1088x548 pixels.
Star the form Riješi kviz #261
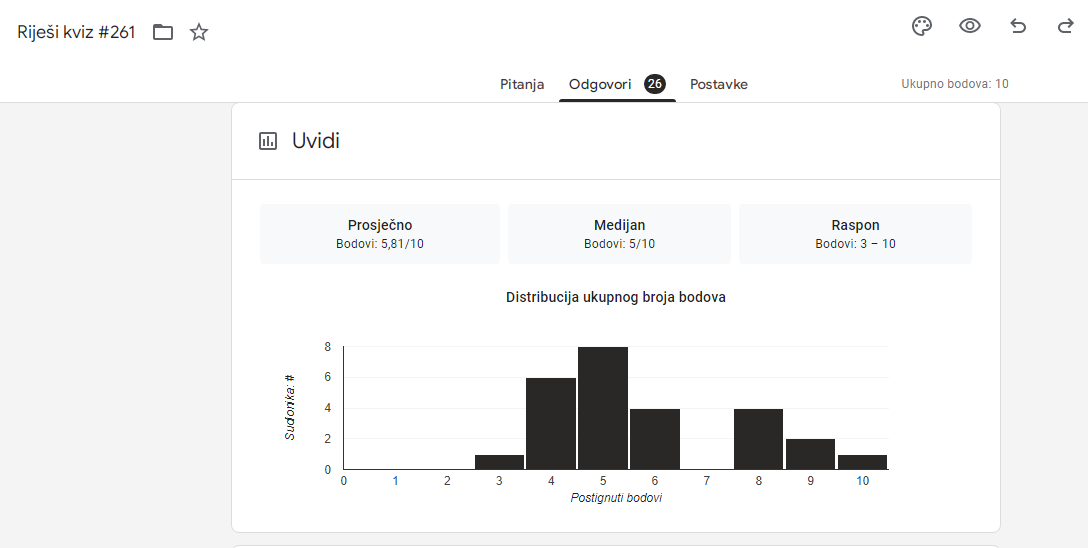(x=199, y=32)
